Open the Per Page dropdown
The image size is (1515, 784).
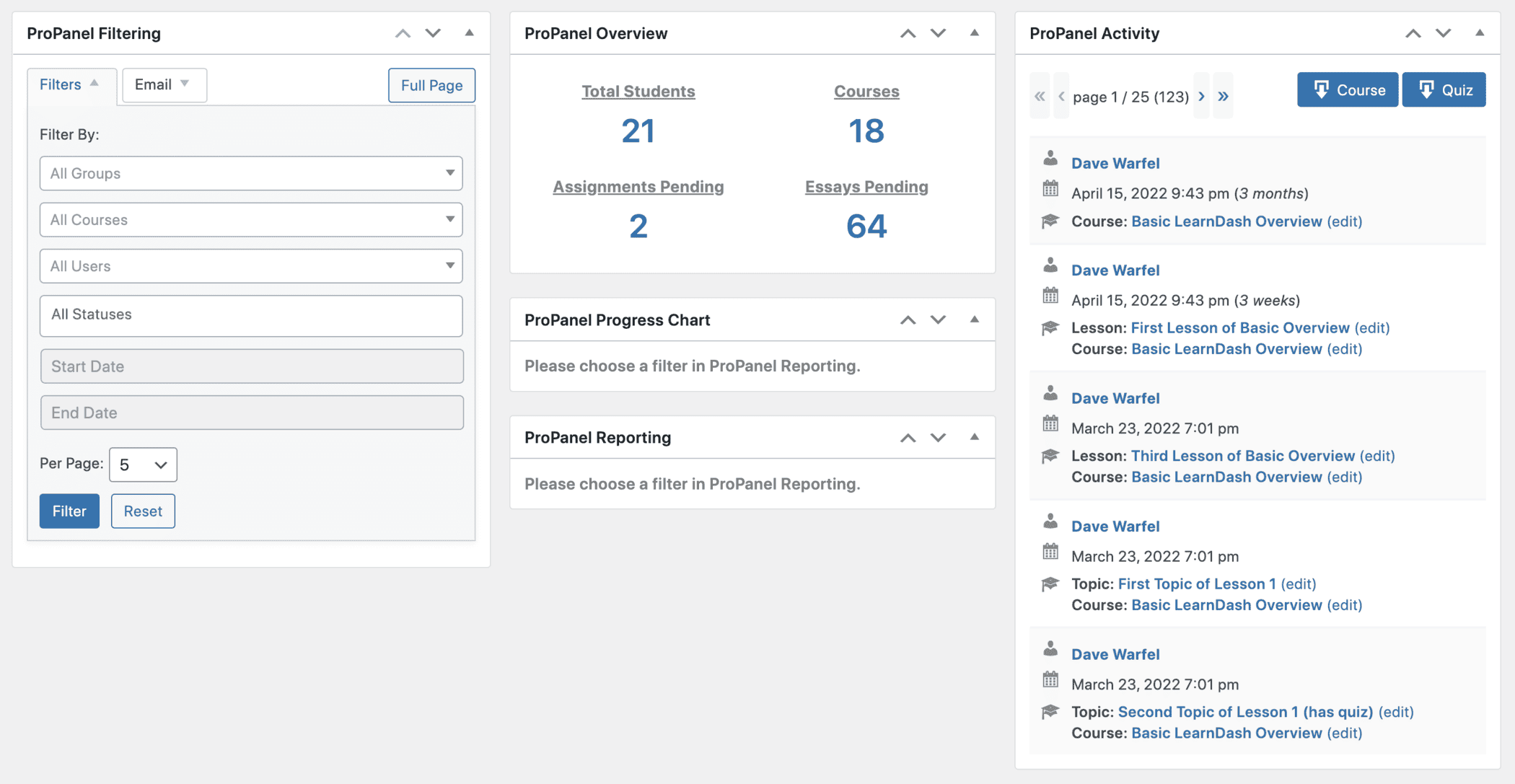(142, 464)
